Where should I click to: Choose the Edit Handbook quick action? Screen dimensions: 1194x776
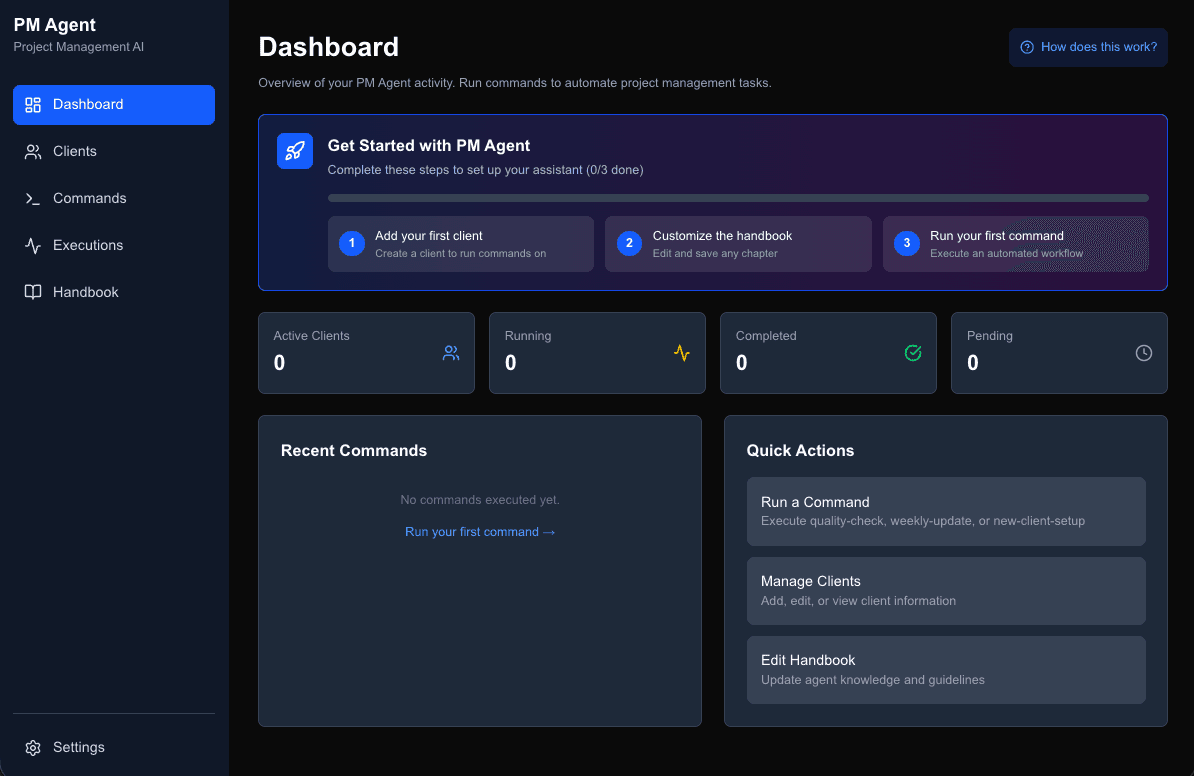click(945, 669)
